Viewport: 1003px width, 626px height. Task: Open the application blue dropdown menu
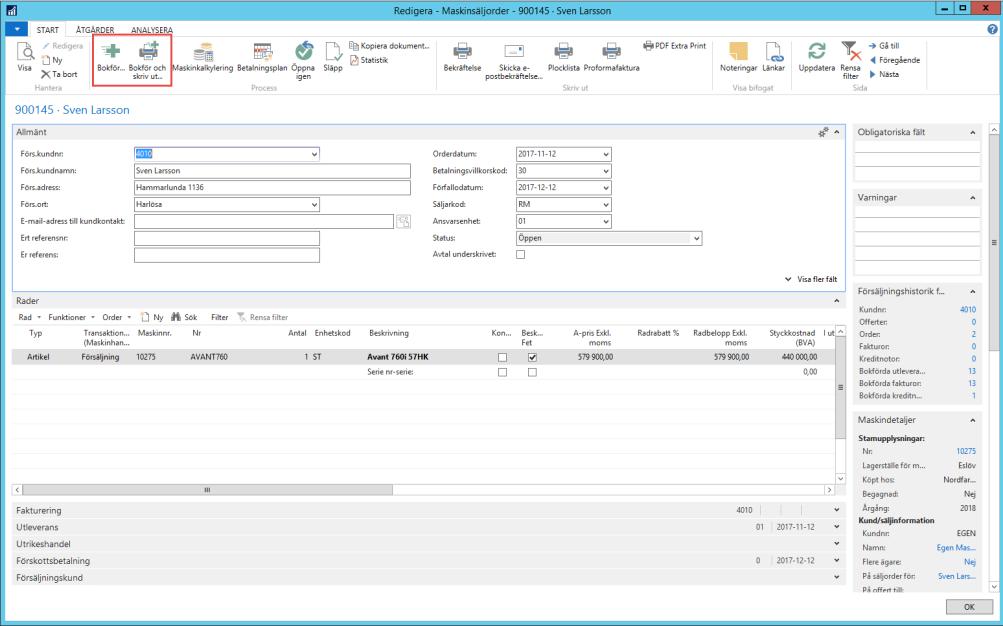click(x=17, y=29)
